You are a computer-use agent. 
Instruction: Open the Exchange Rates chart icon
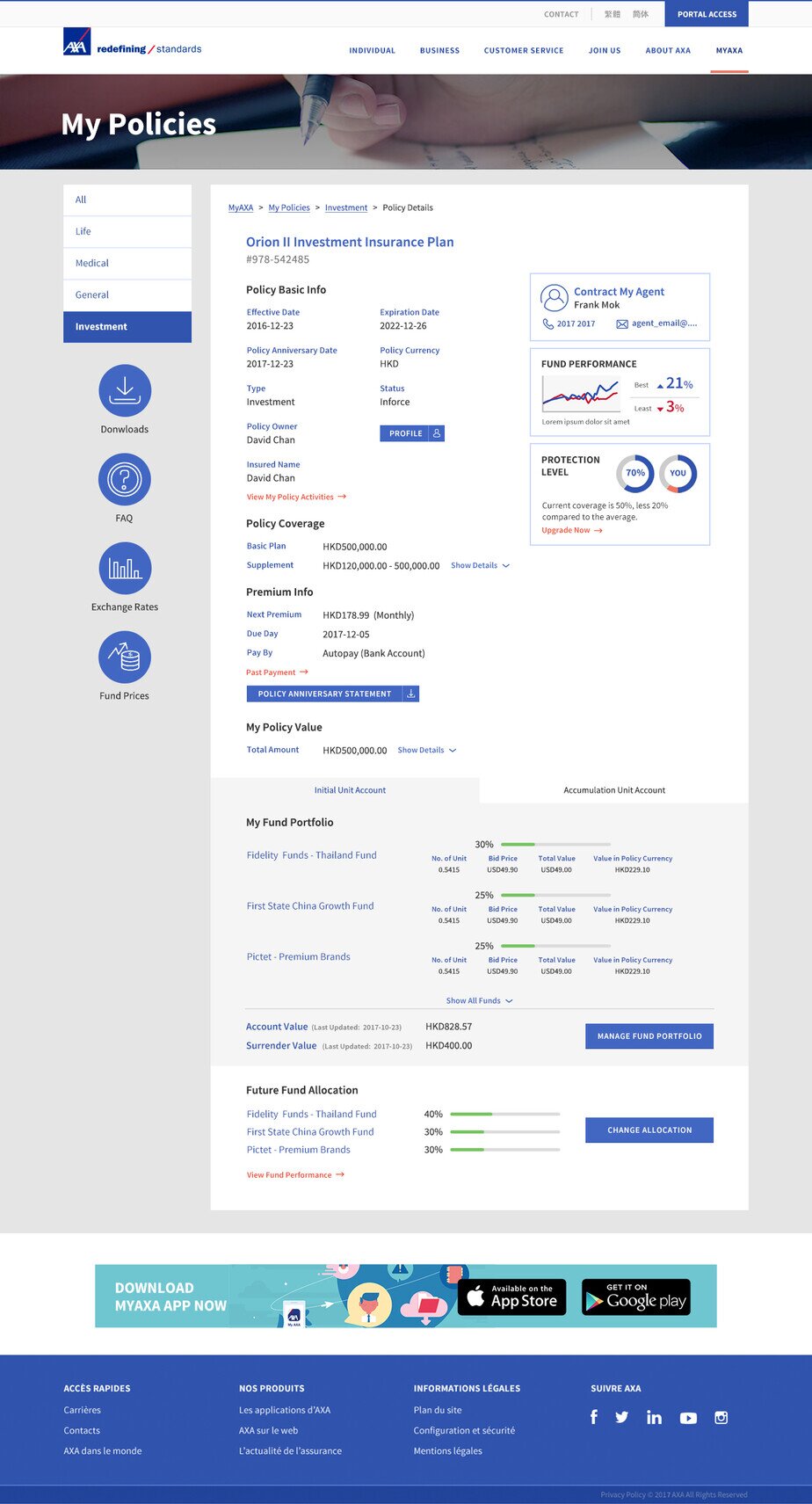pos(125,568)
